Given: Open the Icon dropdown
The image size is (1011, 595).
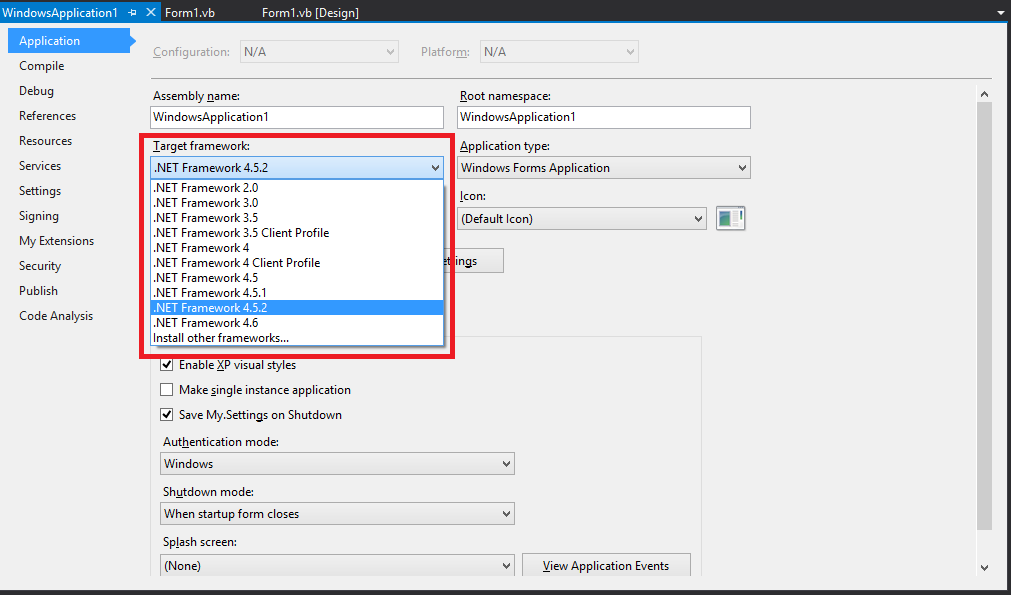Looking at the screenshot, I should [582, 219].
